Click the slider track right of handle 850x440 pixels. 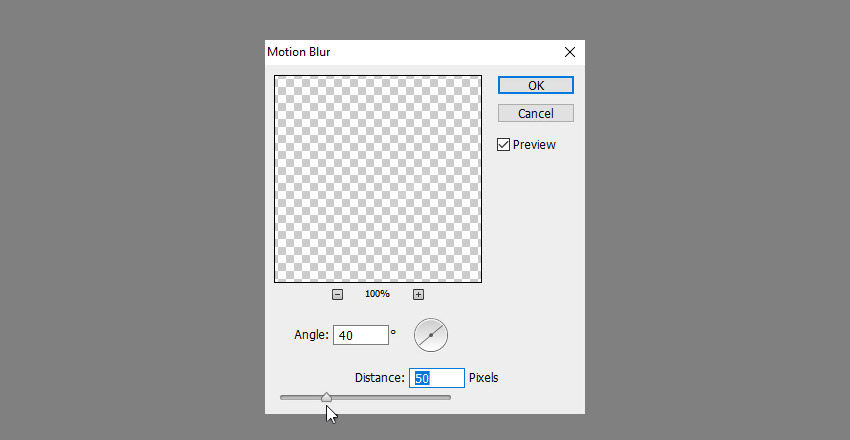[391, 398]
